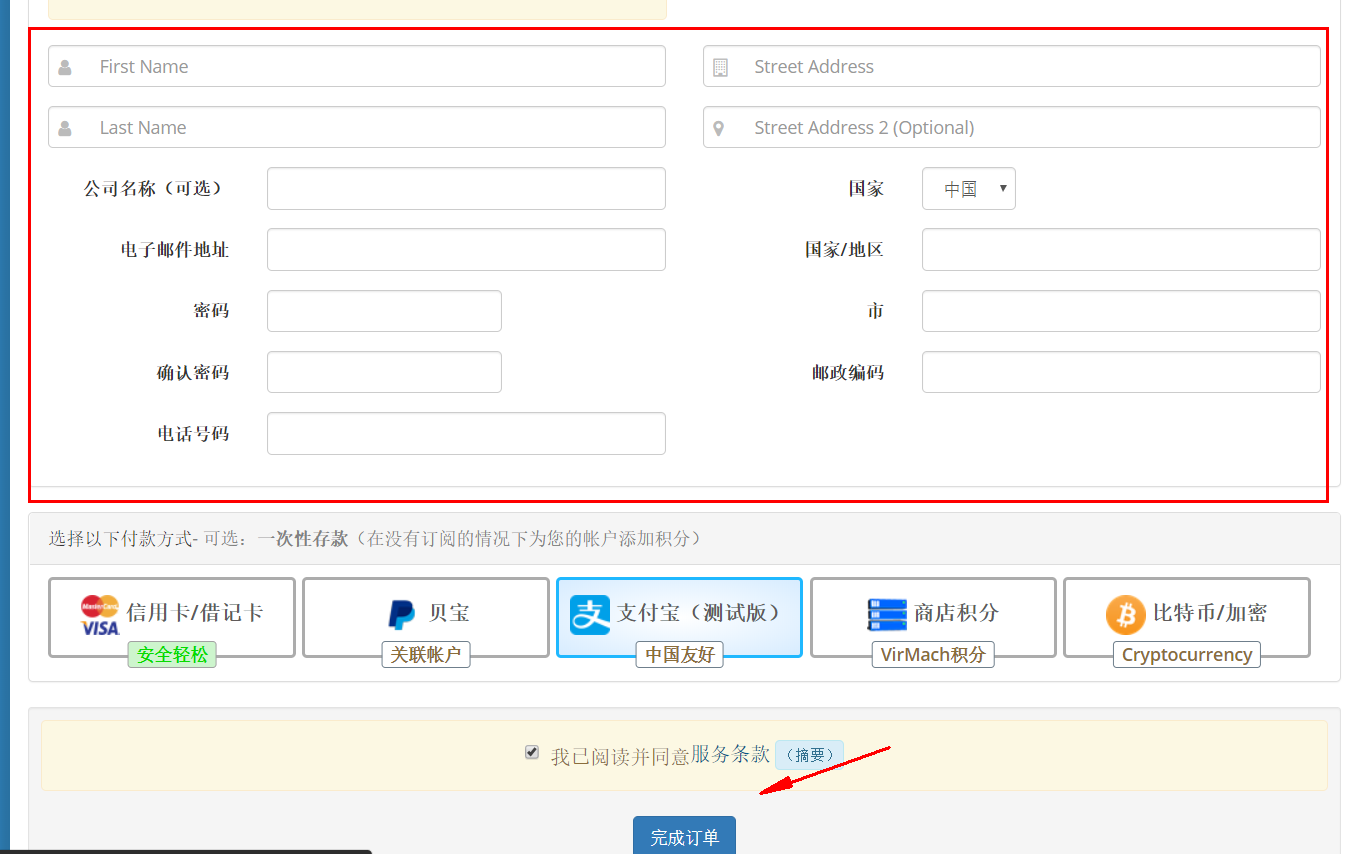The width and height of the screenshot is (1350, 854).
Task: Click the Visa/MasterCard credit card icon
Action: tap(100, 615)
